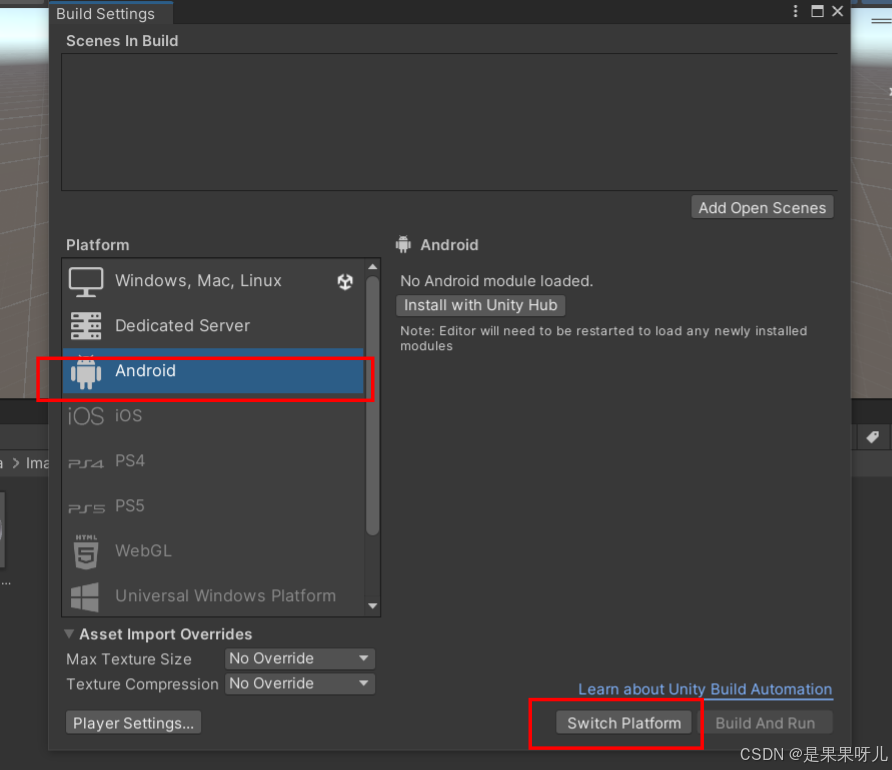Click the Build And Run button

[765, 723]
